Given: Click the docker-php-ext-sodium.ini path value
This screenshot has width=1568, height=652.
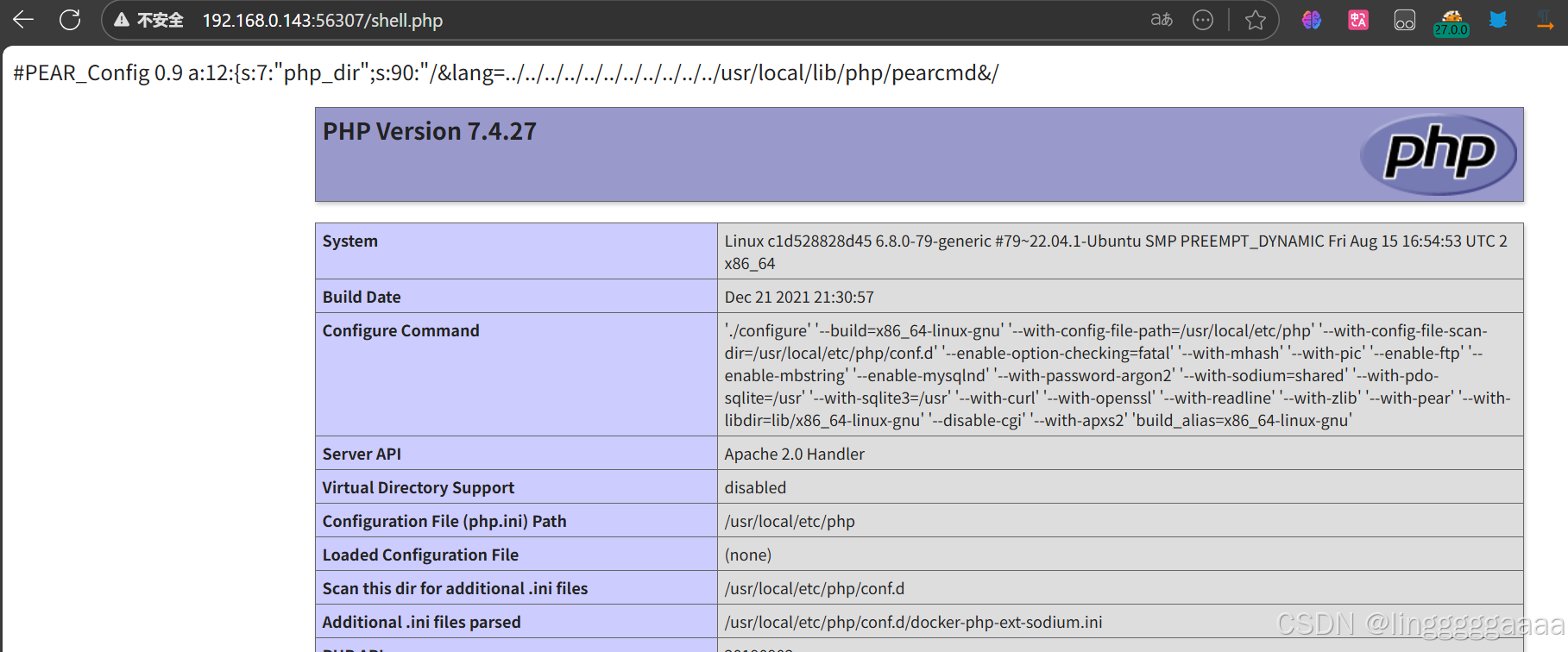Looking at the screenshot, I should tap(914, 622).
